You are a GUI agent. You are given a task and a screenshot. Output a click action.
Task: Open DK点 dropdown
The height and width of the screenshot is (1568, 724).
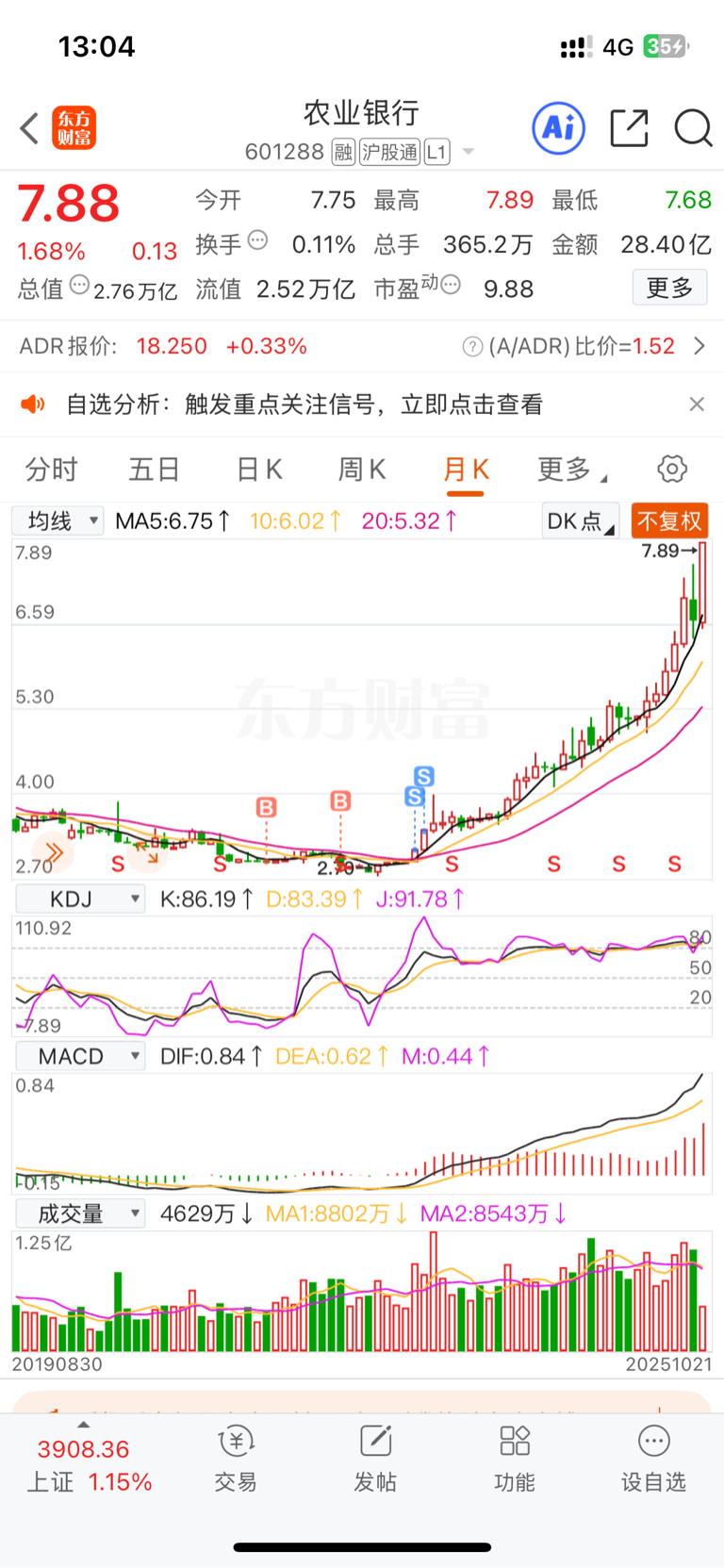coord(580,520)
